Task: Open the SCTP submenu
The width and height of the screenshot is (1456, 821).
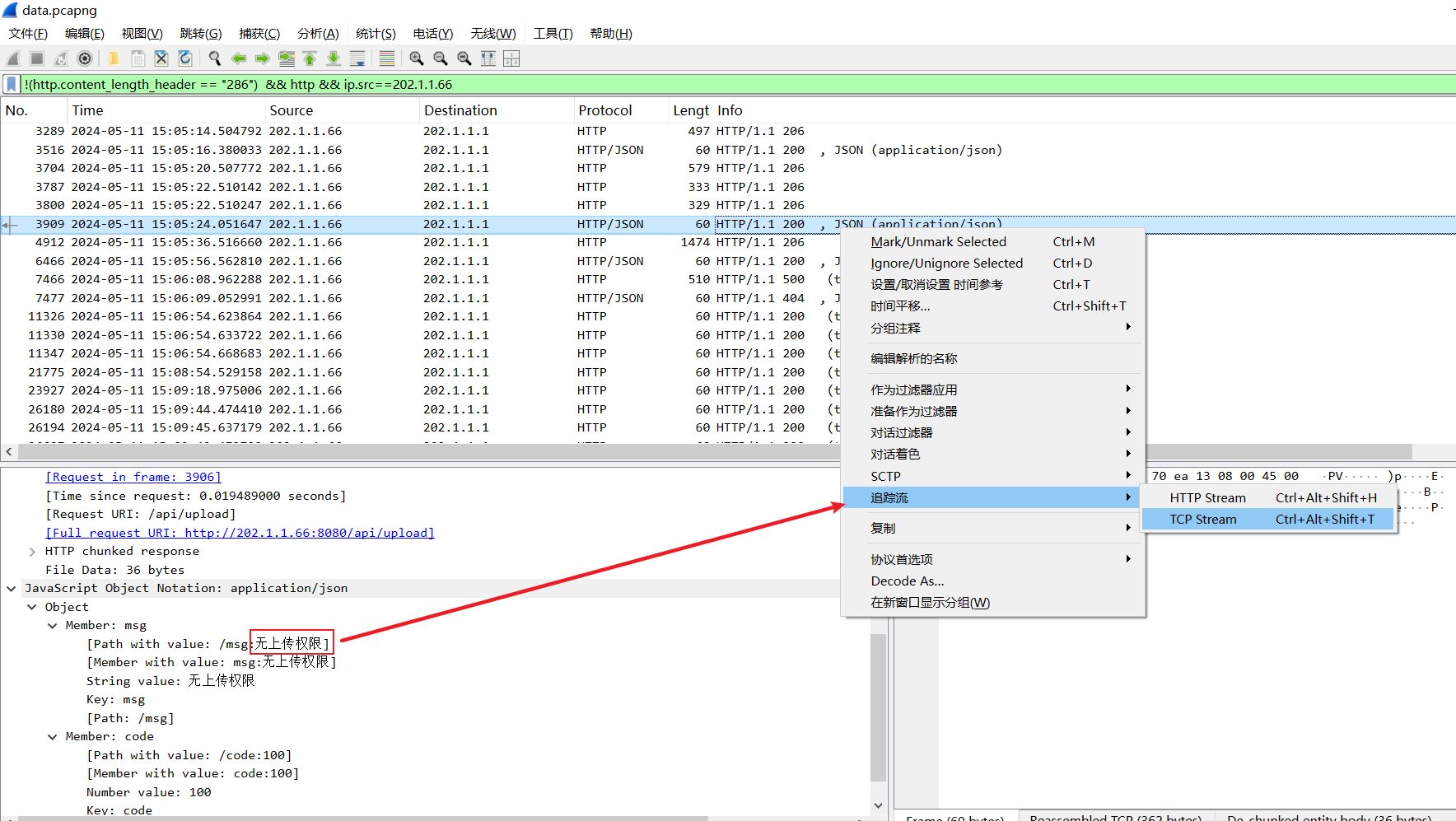Action: coord(992,476)
